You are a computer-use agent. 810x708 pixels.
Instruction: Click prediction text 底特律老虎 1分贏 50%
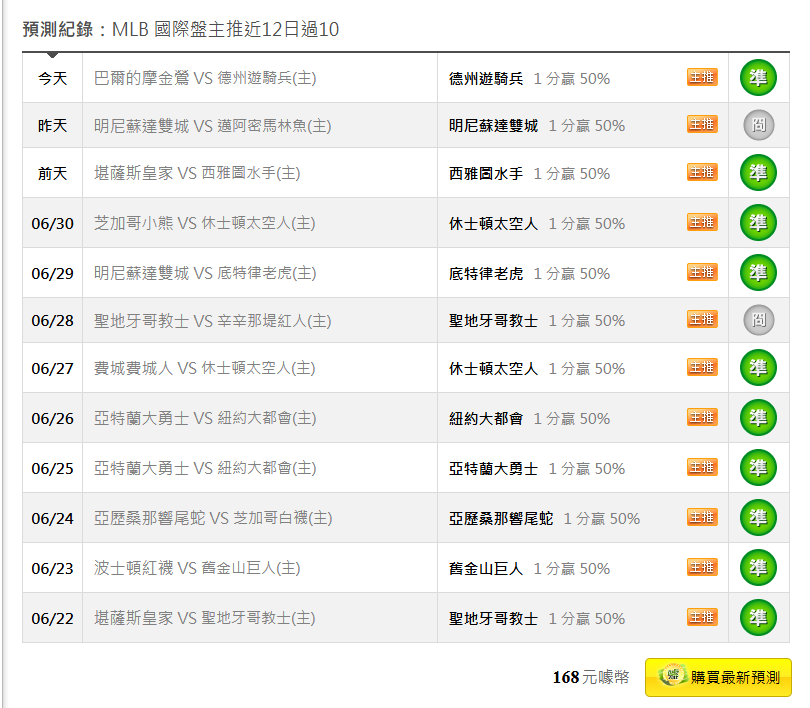point(529,273)
